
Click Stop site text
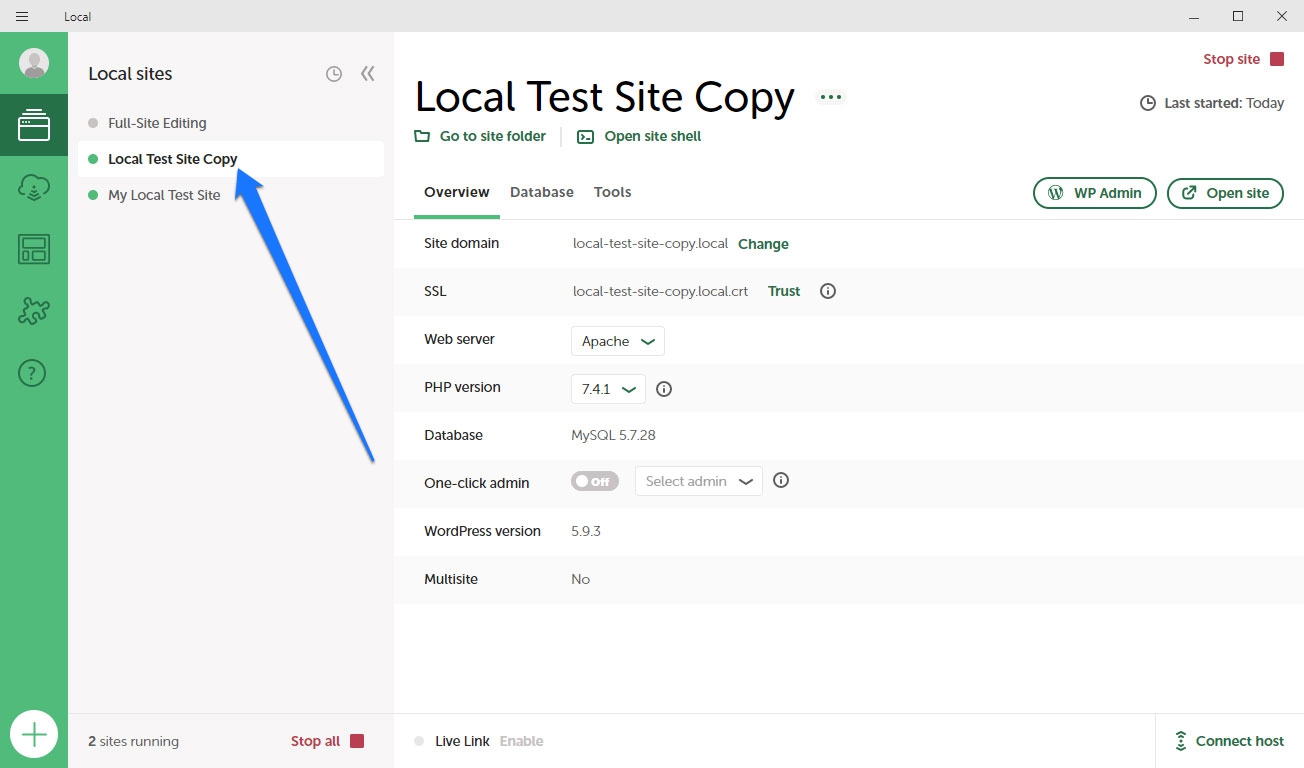click(x=1231, y=59)
